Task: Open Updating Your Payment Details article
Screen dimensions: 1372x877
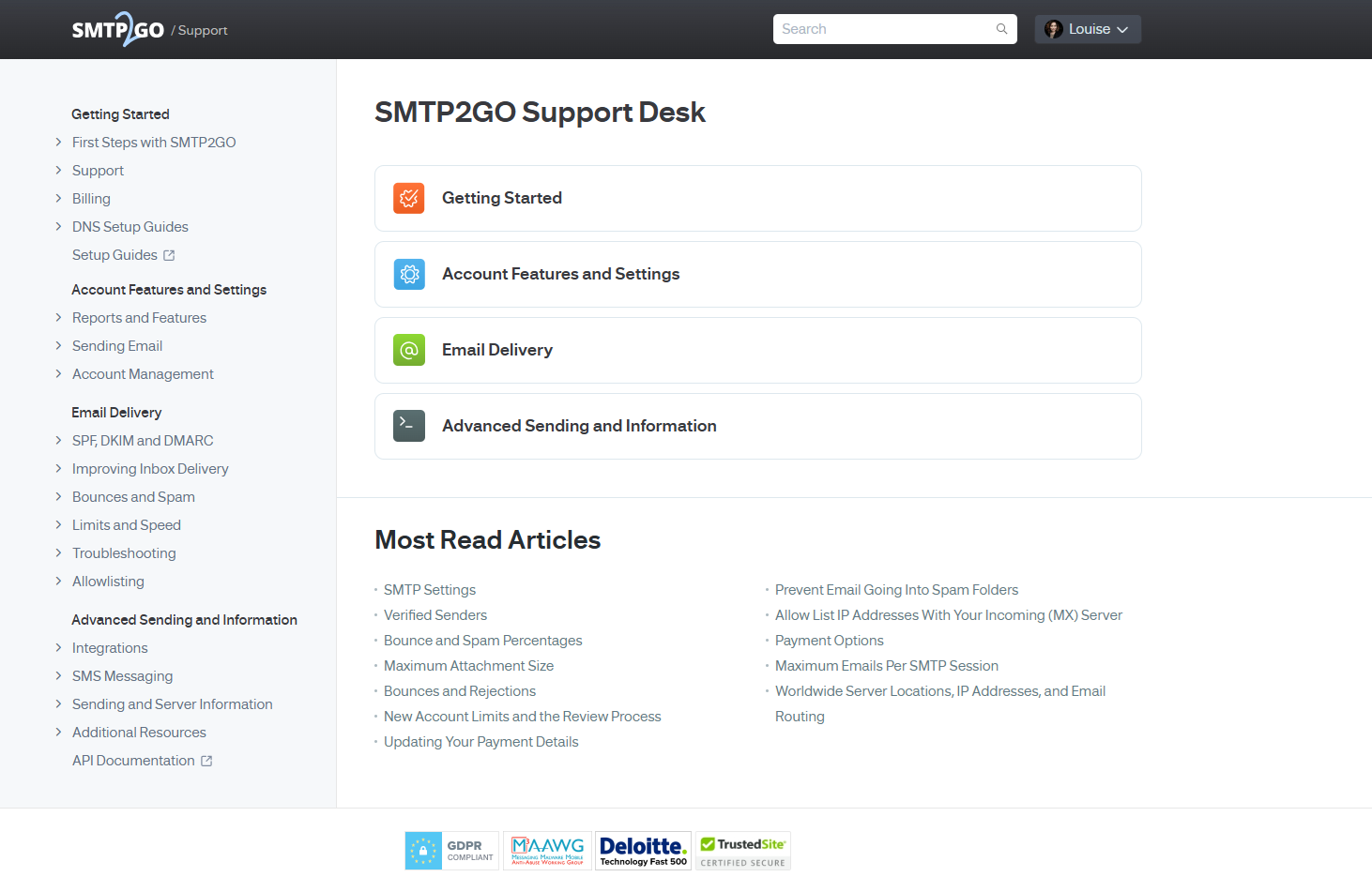Action: (481, 742)
